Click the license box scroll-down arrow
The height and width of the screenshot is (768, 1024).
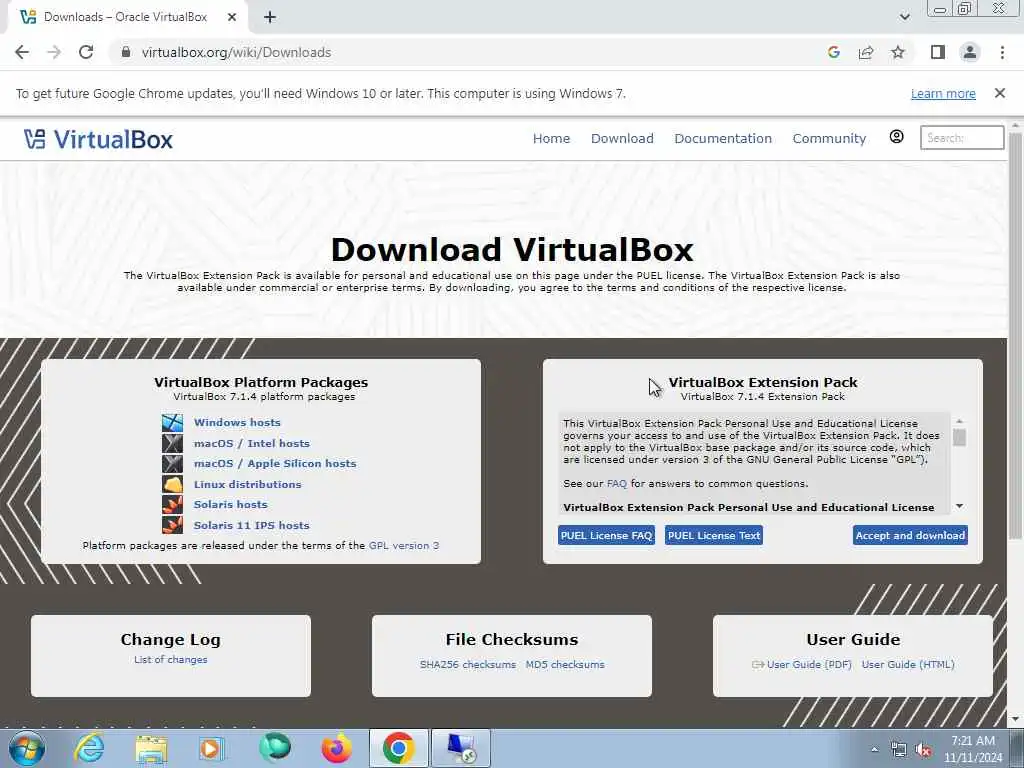[x=959, y=506]
